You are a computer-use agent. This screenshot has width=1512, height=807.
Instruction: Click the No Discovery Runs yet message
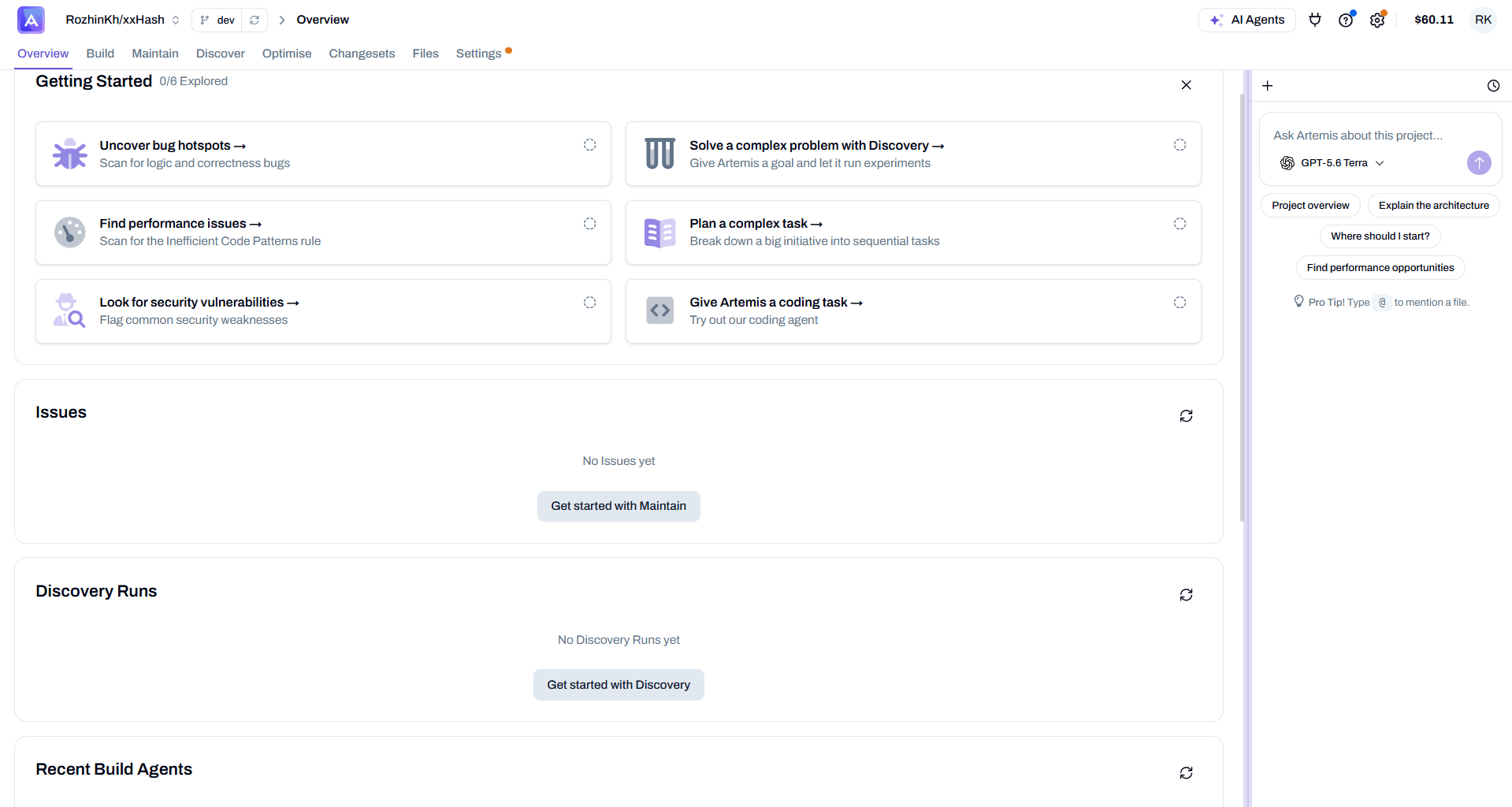pyautogui.click(x=619, y=640)
